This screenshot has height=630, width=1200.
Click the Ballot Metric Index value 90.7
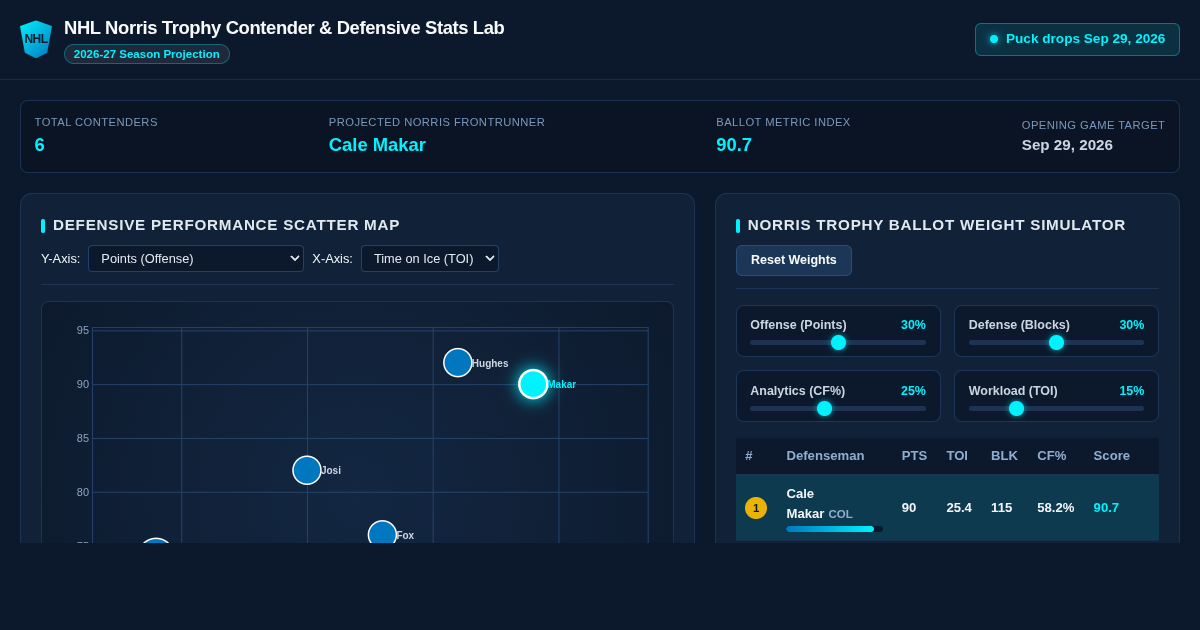[734, 145]
